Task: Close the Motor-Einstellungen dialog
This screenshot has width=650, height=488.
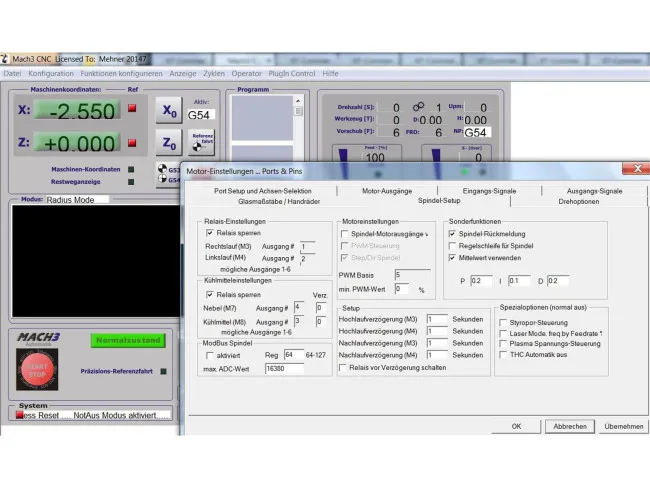Action: 637,168
